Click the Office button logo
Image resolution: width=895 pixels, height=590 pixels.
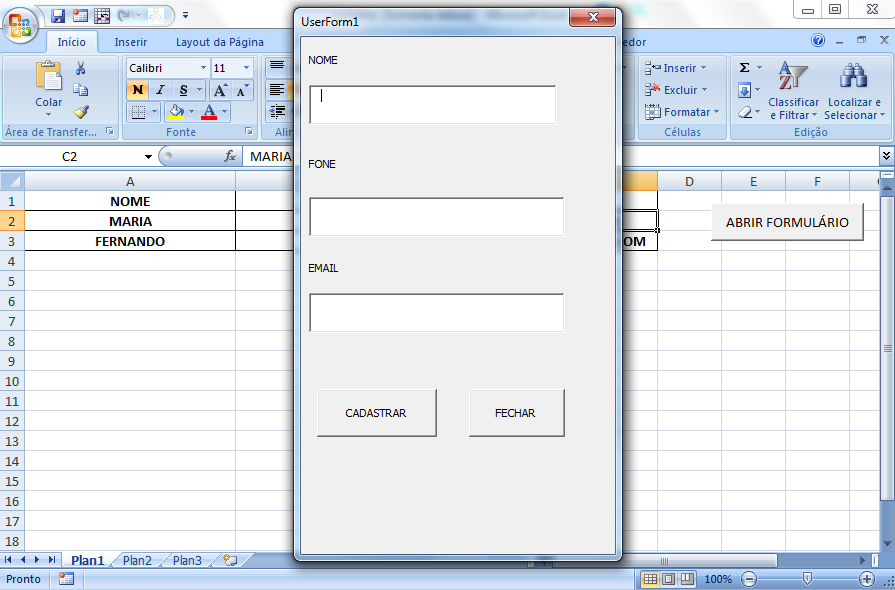[20, 23]
